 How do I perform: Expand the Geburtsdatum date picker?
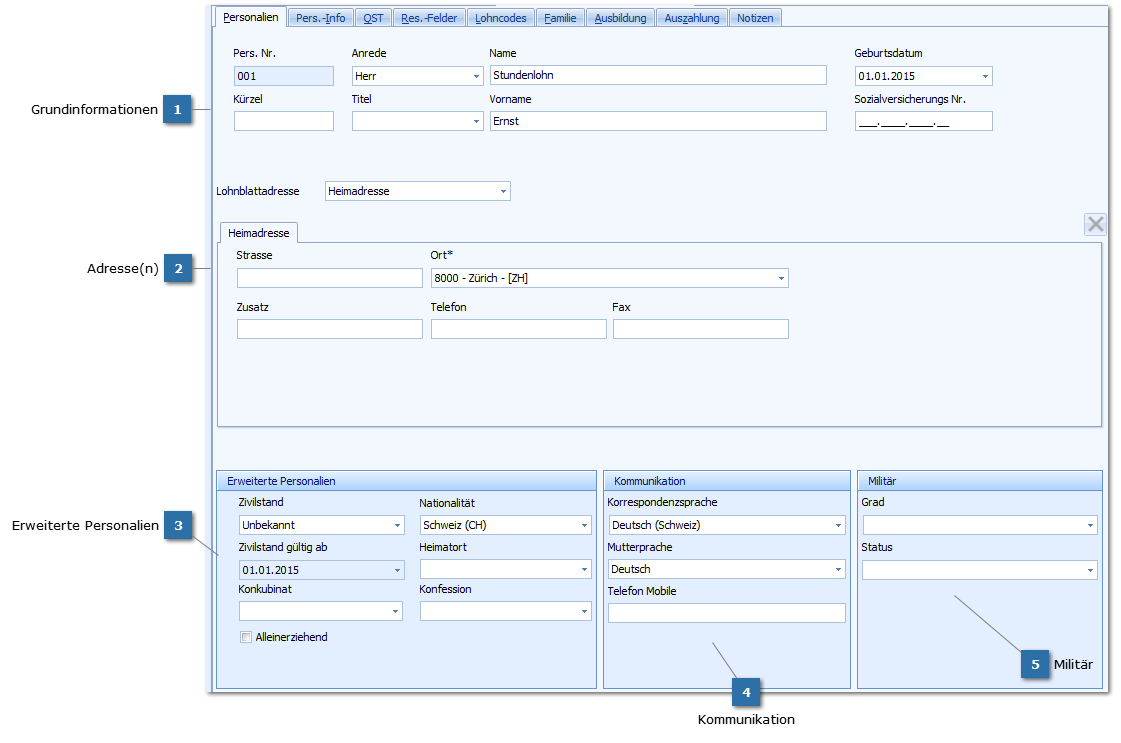pos(985,76)
